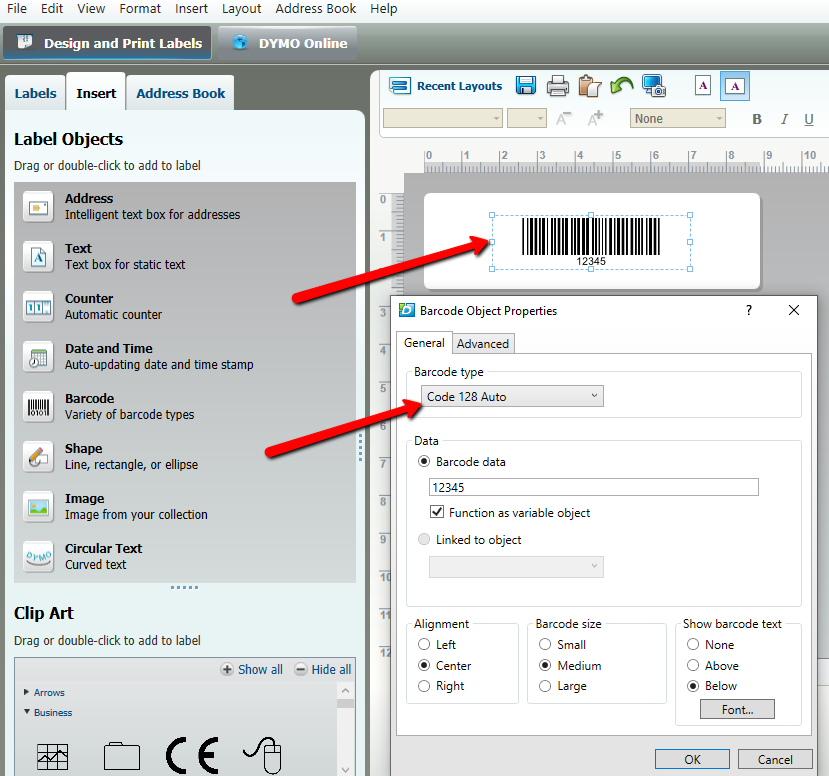Click the Save layout icon
The width and height of the screenshot is (829, 776).
point(526,86)
